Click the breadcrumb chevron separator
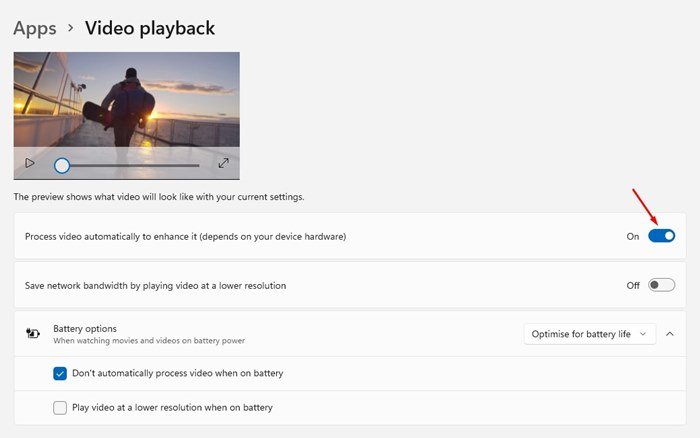The height and width of the screenshot is (438, 700). pos(71,28)
